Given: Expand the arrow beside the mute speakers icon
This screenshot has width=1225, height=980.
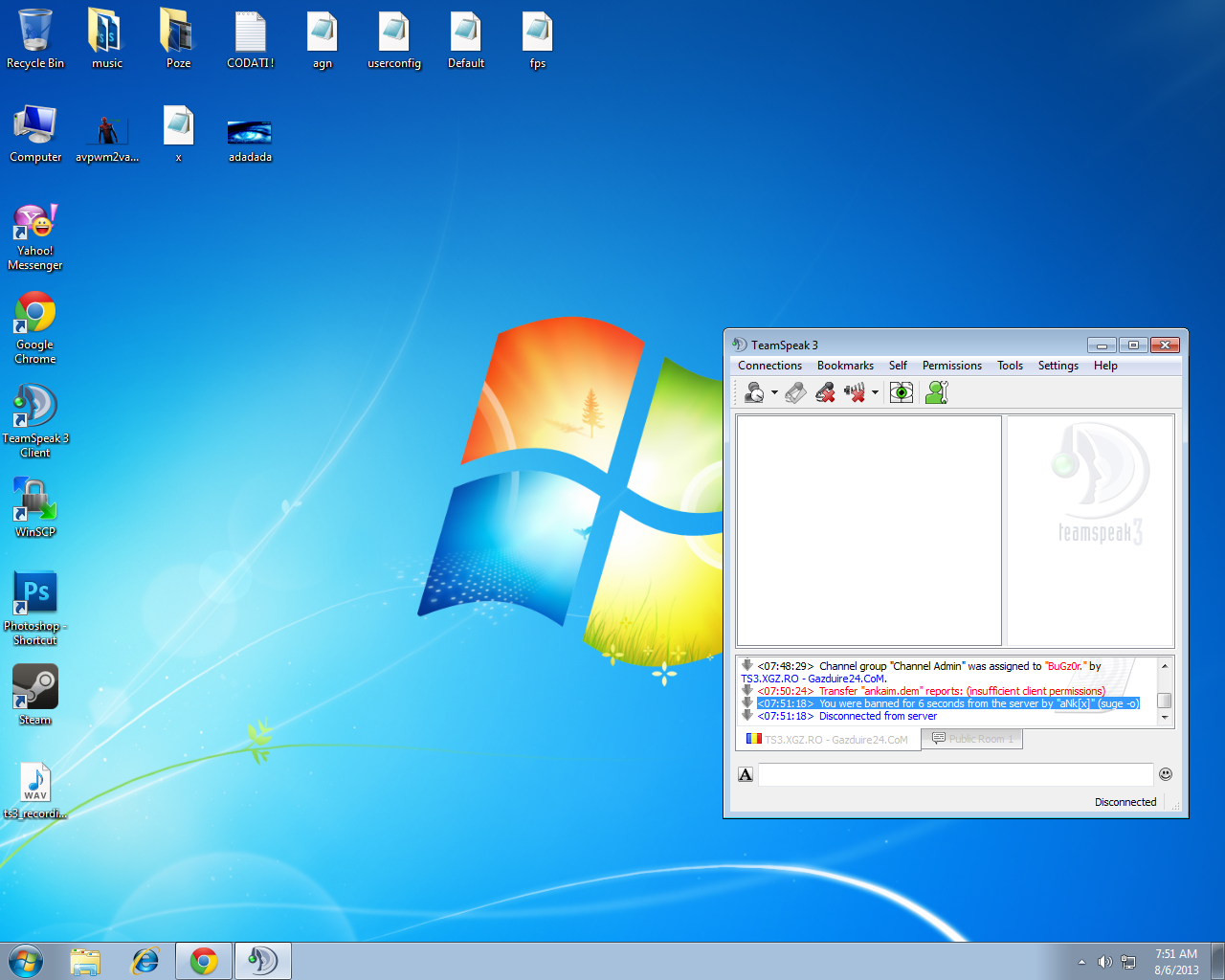Looking at the screenshot, I should (875, 392).
